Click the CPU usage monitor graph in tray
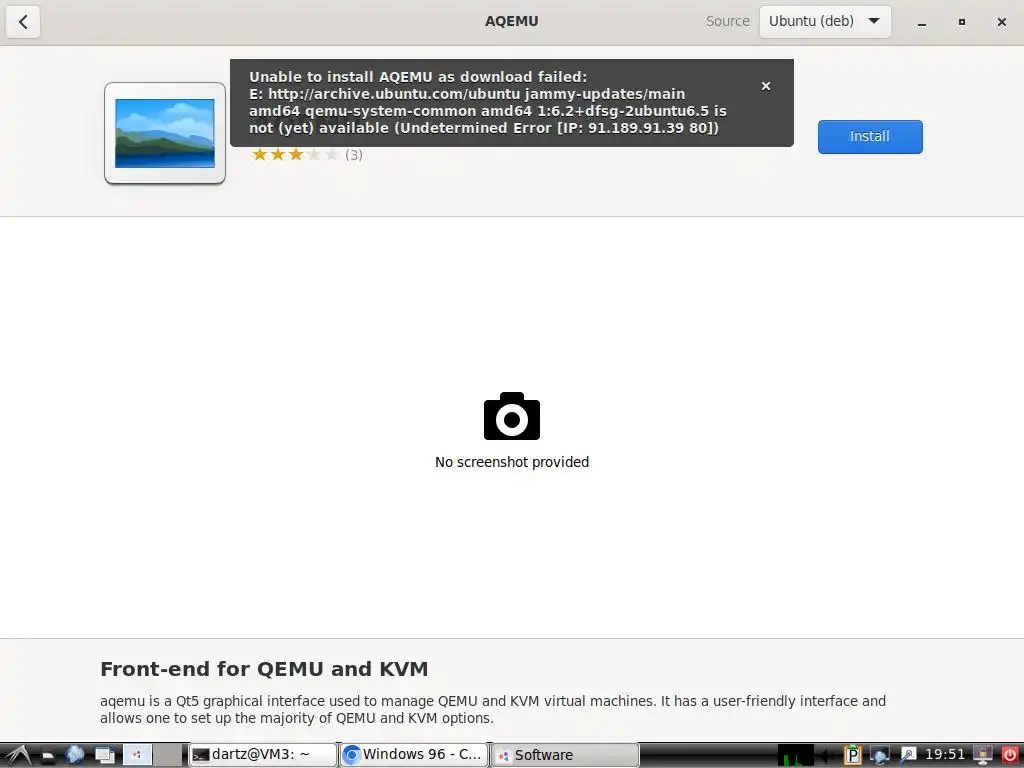Image resolution: width=1024 pixels, height=768 pixels. [x=795, y=756]
